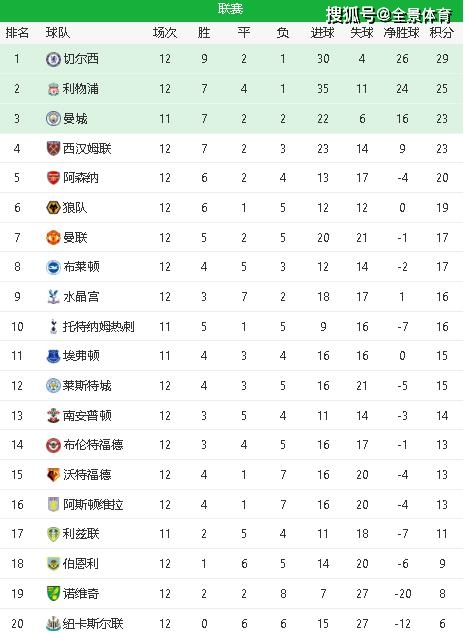
Task: Click the Chelsea club crest icon
Action: (x=53, y=59)
